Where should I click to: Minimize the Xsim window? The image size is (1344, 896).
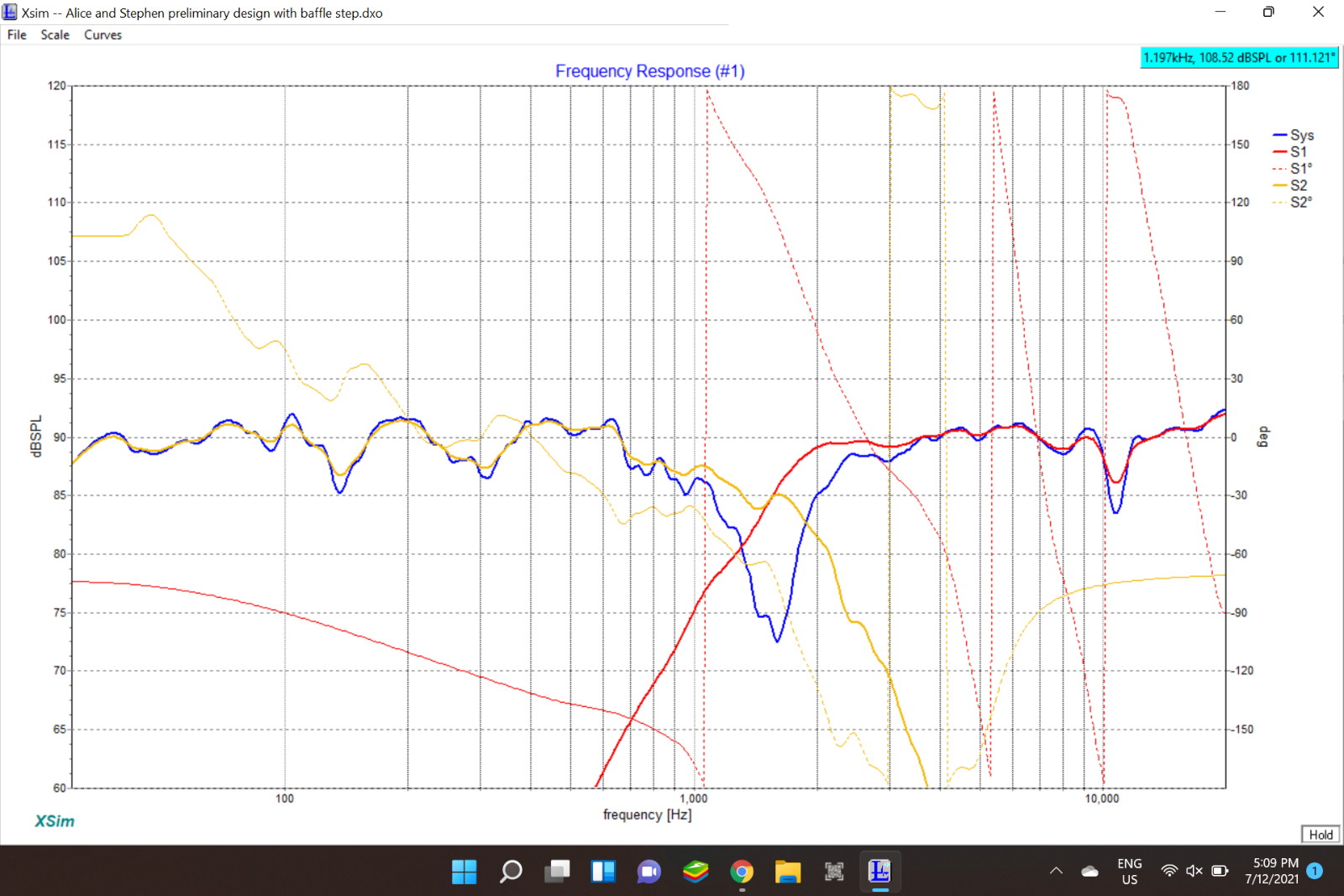[x=1221, y=12]
